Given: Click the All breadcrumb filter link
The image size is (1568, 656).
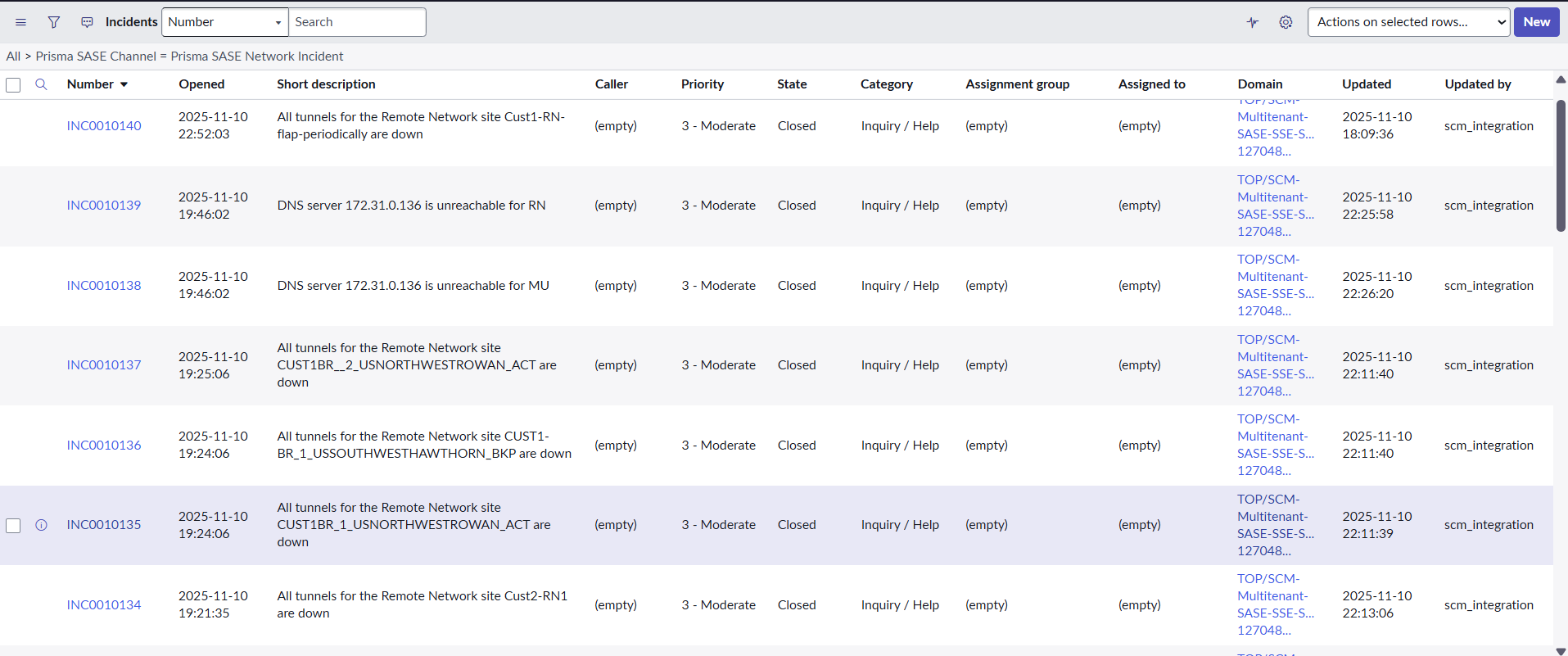Looking at the screenshot, I should pyautogui.click(x=13, y=57).
